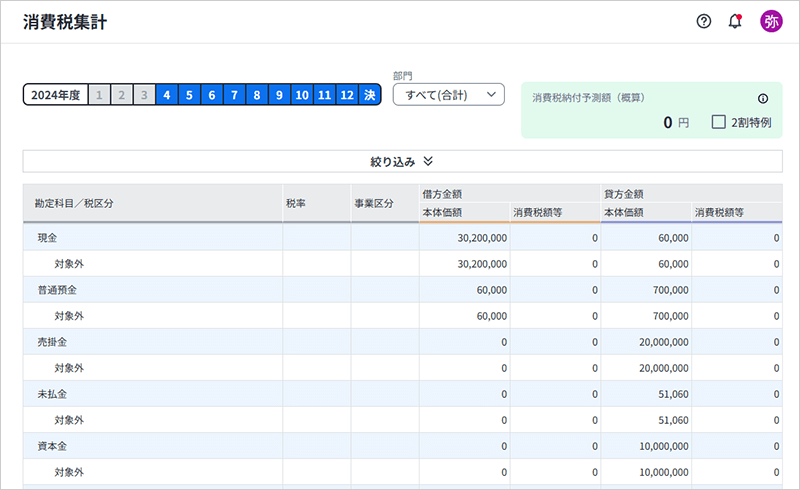Toggle the 決 settlement period button

tap(369, 95)
